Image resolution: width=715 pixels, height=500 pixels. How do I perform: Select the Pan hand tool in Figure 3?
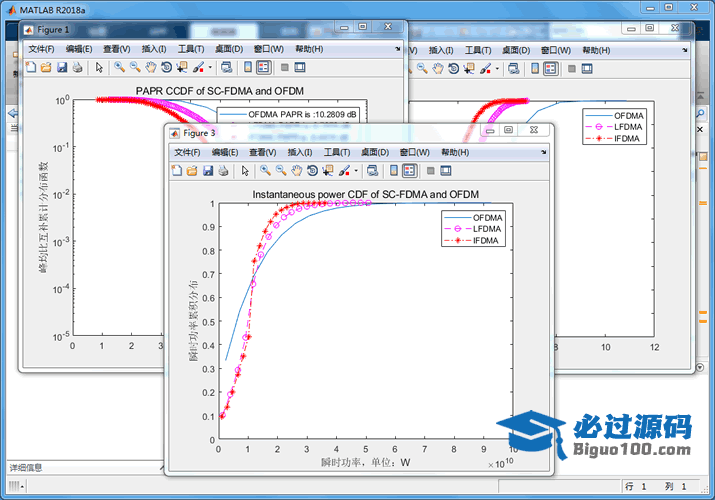296,171
